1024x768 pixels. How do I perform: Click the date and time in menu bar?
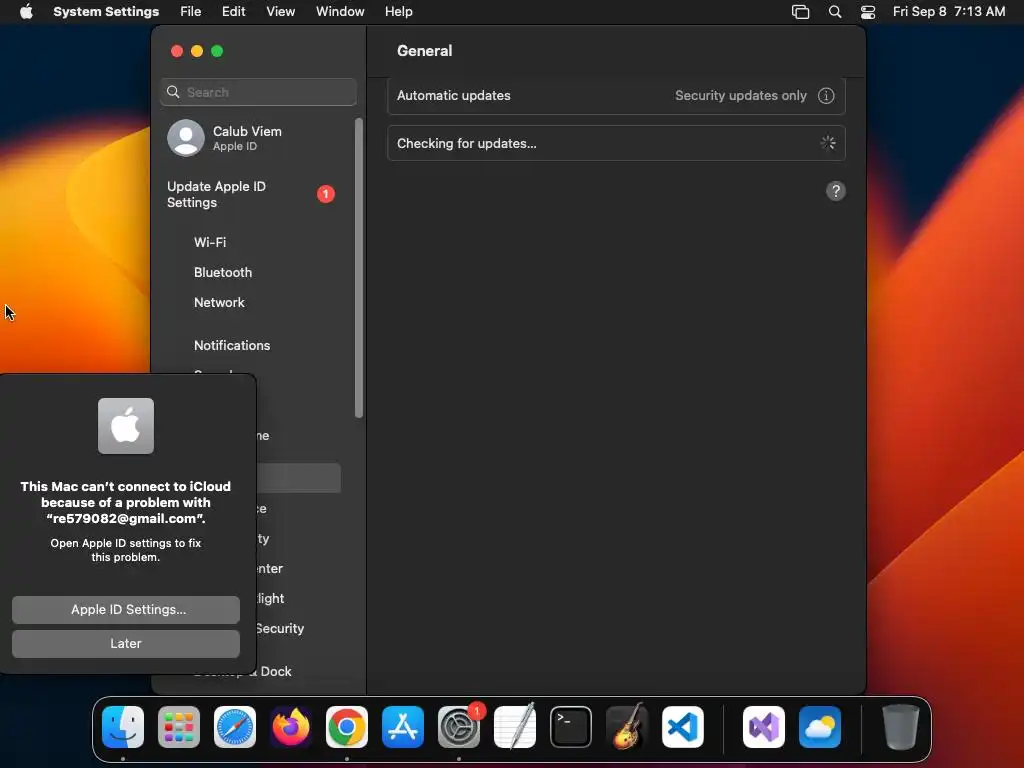coord(949,12)
